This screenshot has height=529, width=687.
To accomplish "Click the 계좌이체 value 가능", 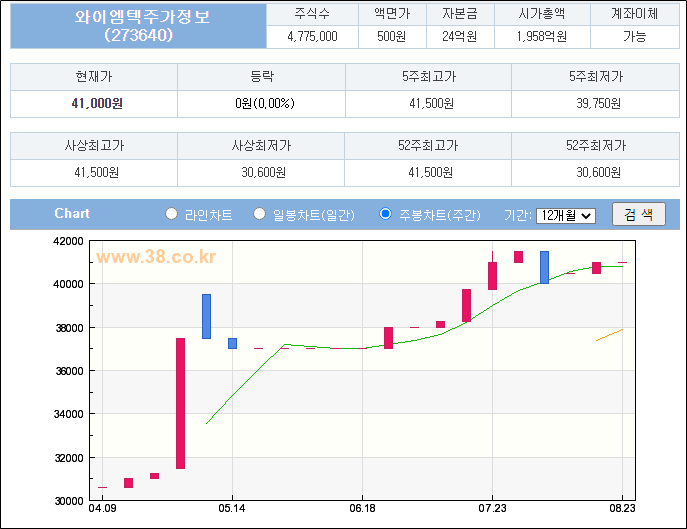I will click(634, 36).
